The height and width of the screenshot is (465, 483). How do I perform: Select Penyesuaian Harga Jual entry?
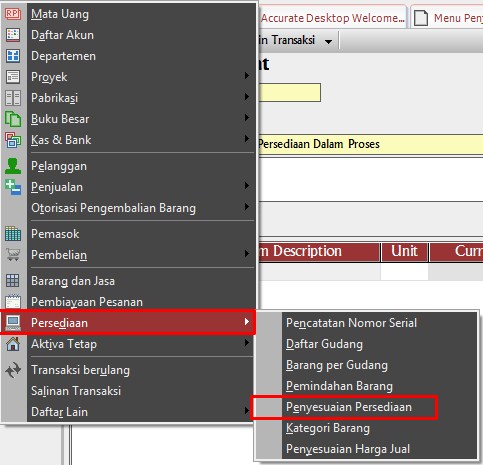pyautogui.click(x=348, y=449)
